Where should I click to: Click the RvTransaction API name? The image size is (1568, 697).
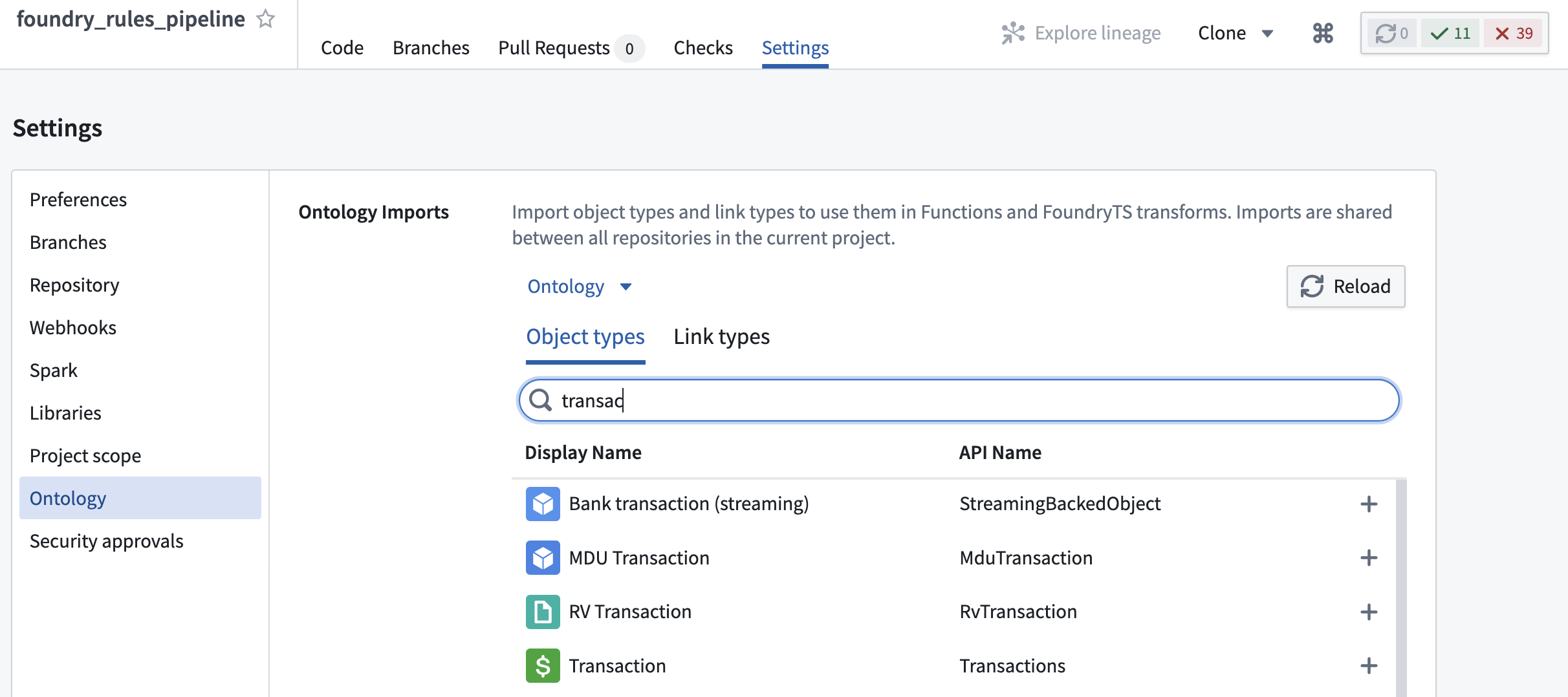tap(1018, 612)
